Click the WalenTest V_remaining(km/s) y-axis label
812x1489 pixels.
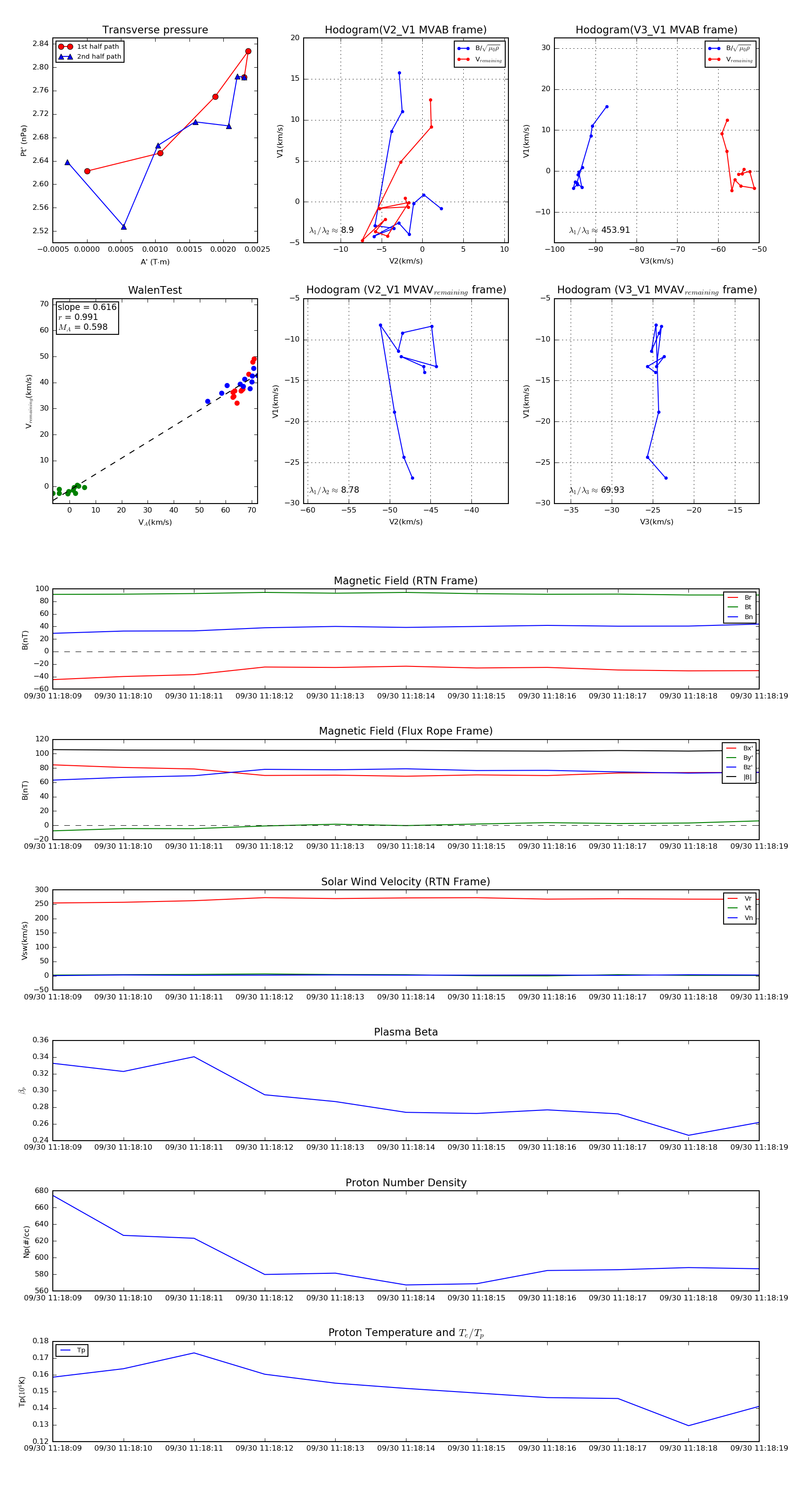click(28, 401)
